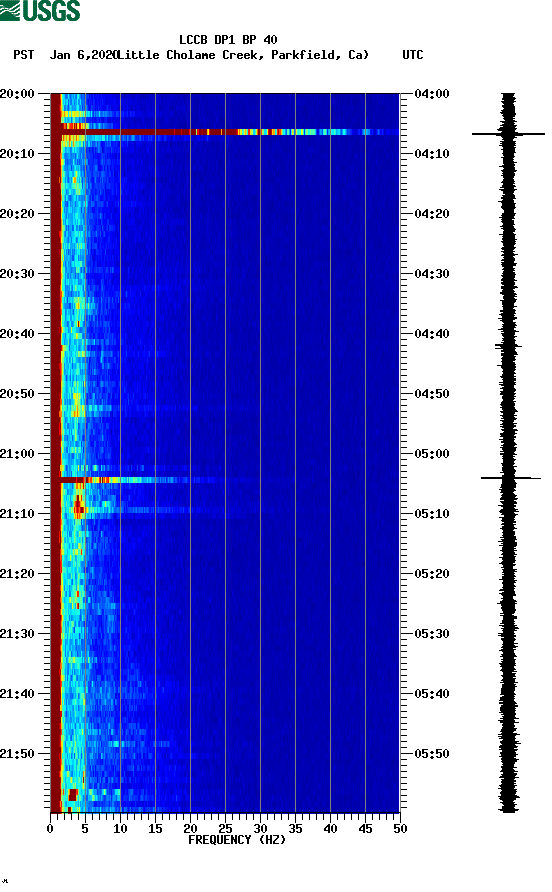Click the '20:10' PST time label
552x892 pixels.
(x=17, y=154)
